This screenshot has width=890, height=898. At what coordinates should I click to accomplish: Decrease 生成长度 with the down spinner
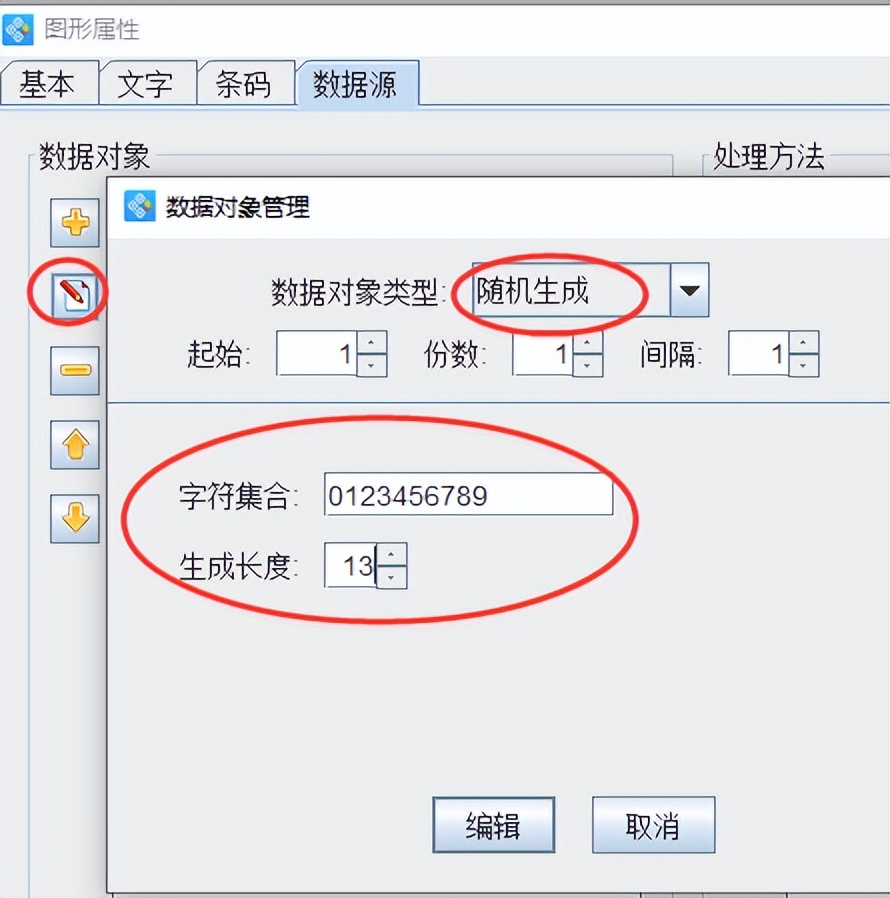(392, 577)
